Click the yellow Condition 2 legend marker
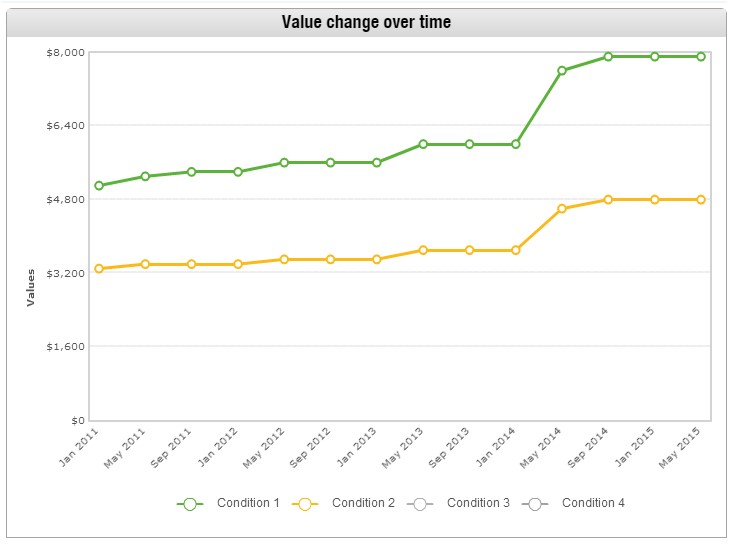The height and width of the screenshot is (546, 737). pos(305,504)
